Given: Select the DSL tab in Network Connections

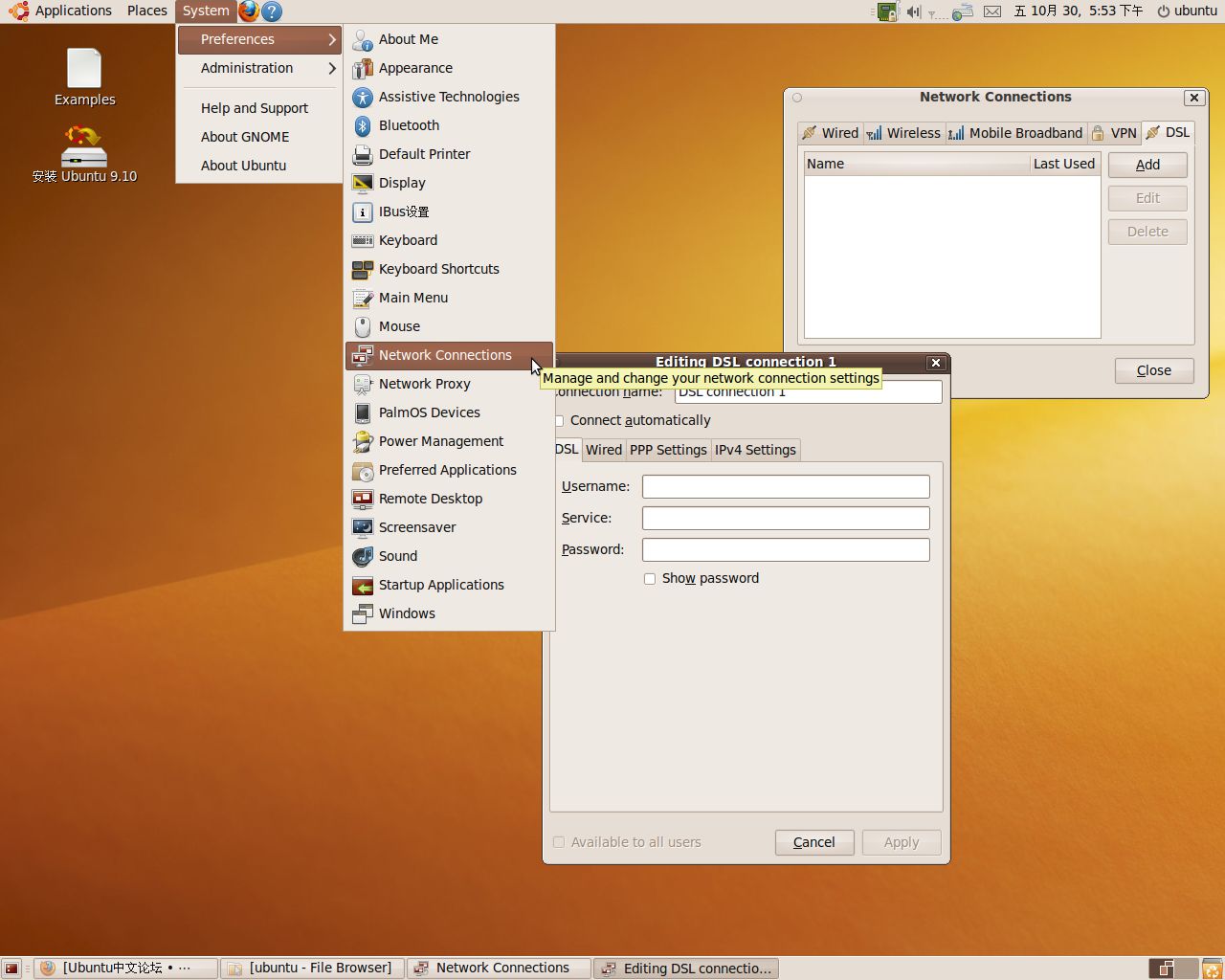Looking at the screenshot, I should pyautogui.click(x=1168, y=132).
